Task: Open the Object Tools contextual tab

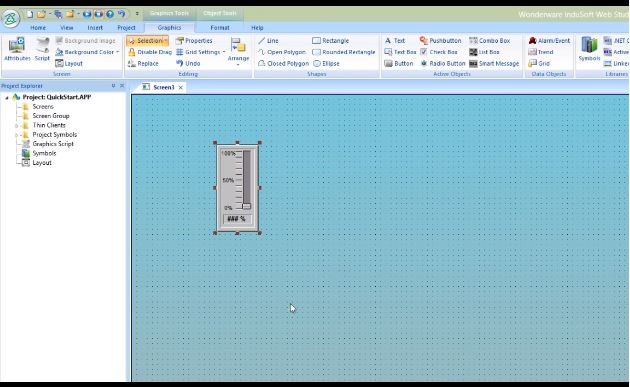Action: (x=219, y=13)
